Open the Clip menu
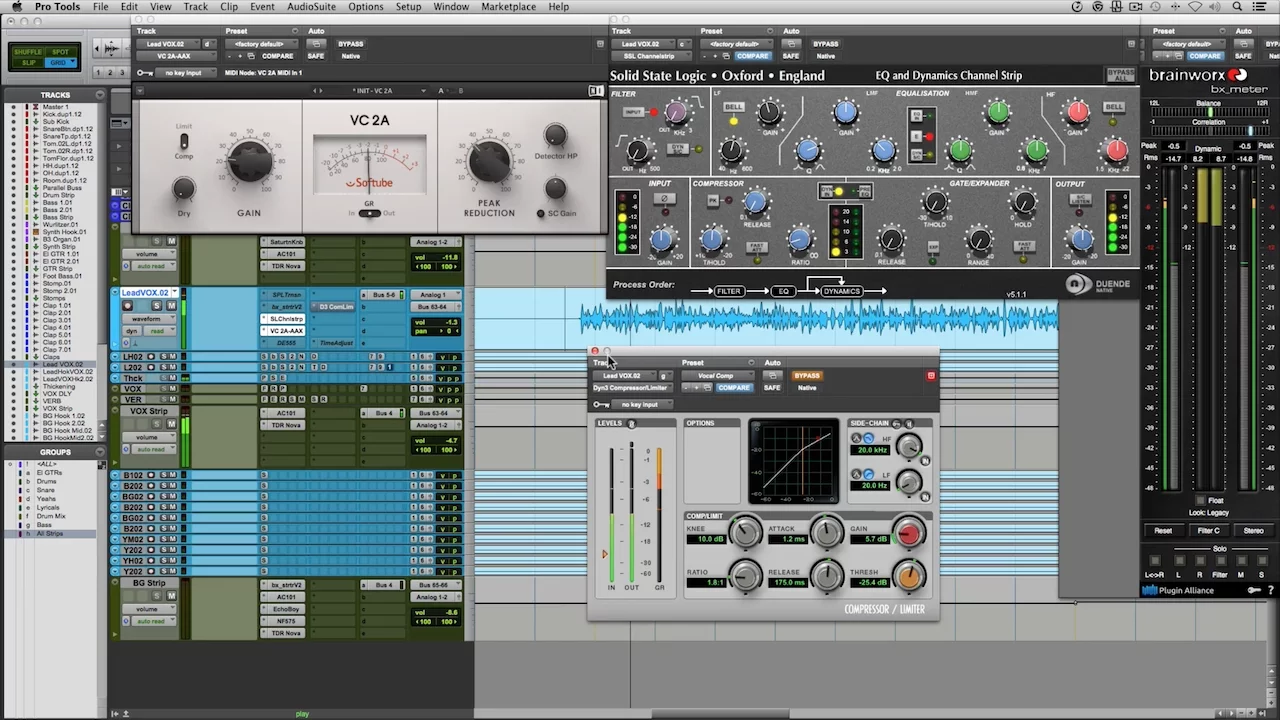Viewport: 1280px width, 720px height. [229, 7]
